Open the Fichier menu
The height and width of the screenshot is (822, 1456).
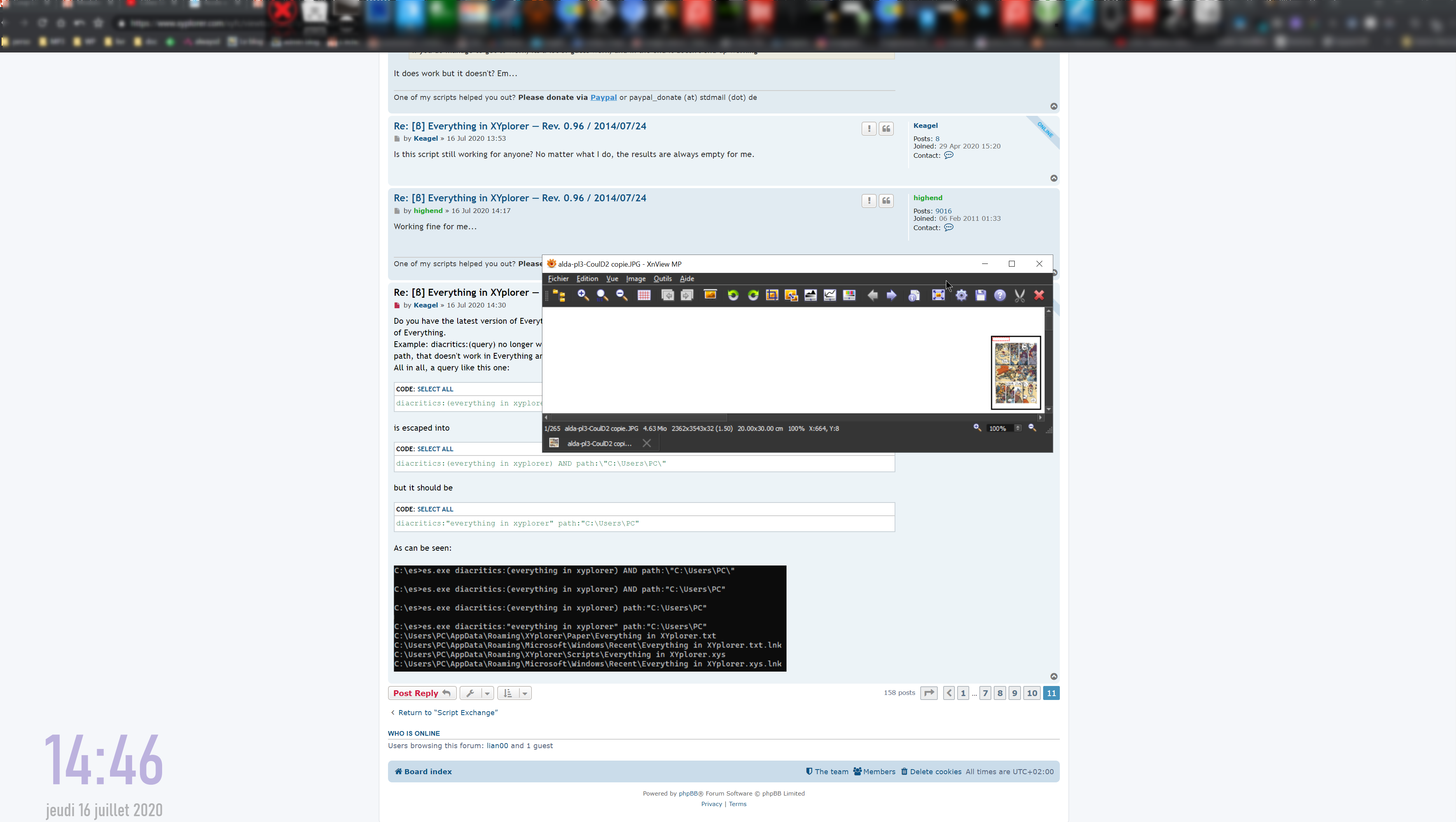(558, 279)
